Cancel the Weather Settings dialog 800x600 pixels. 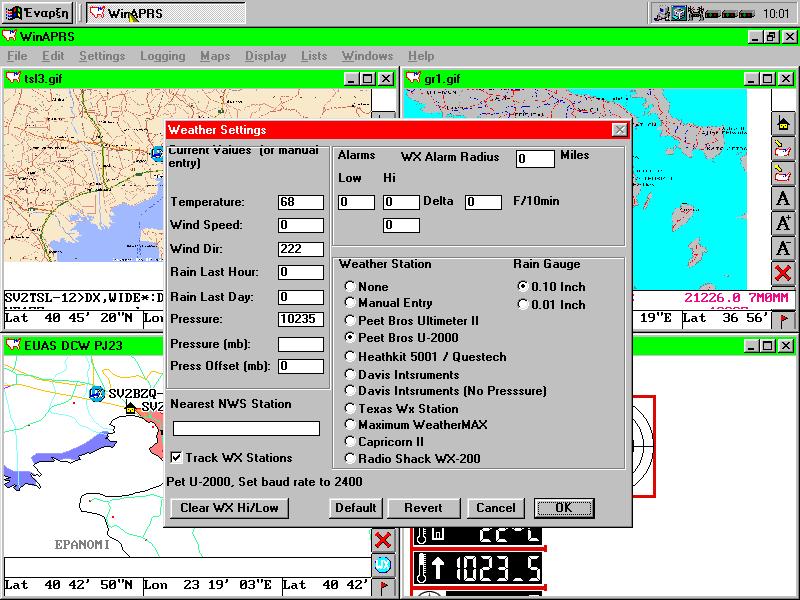(495, 508)
